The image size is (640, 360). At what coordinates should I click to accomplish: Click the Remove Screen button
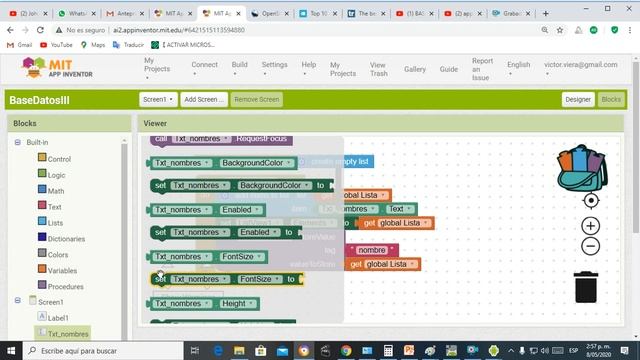[x=256, y=99]
